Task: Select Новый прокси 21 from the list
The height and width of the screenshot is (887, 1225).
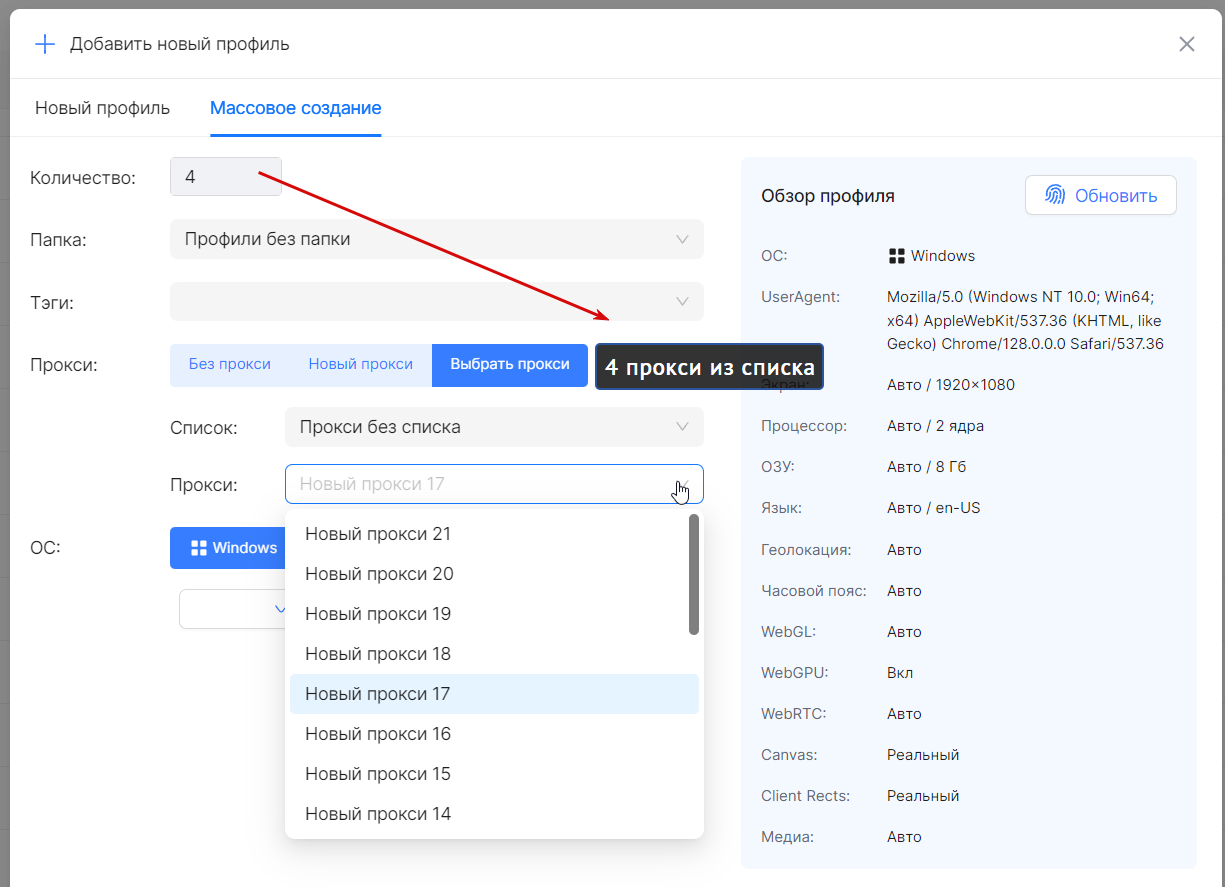Action: (378, 534)
